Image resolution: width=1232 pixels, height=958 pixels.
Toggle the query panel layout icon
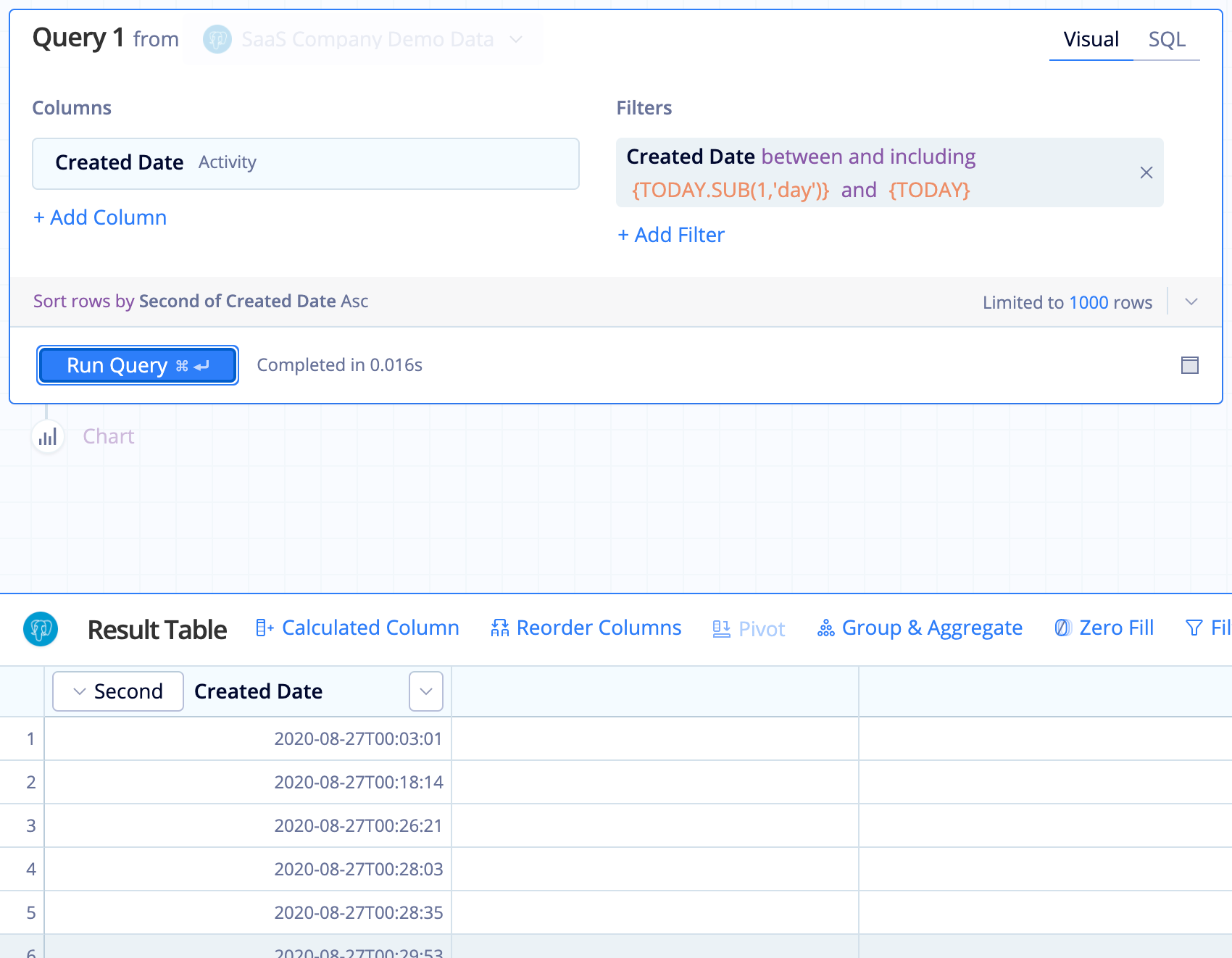click(x=1189, y=365)
